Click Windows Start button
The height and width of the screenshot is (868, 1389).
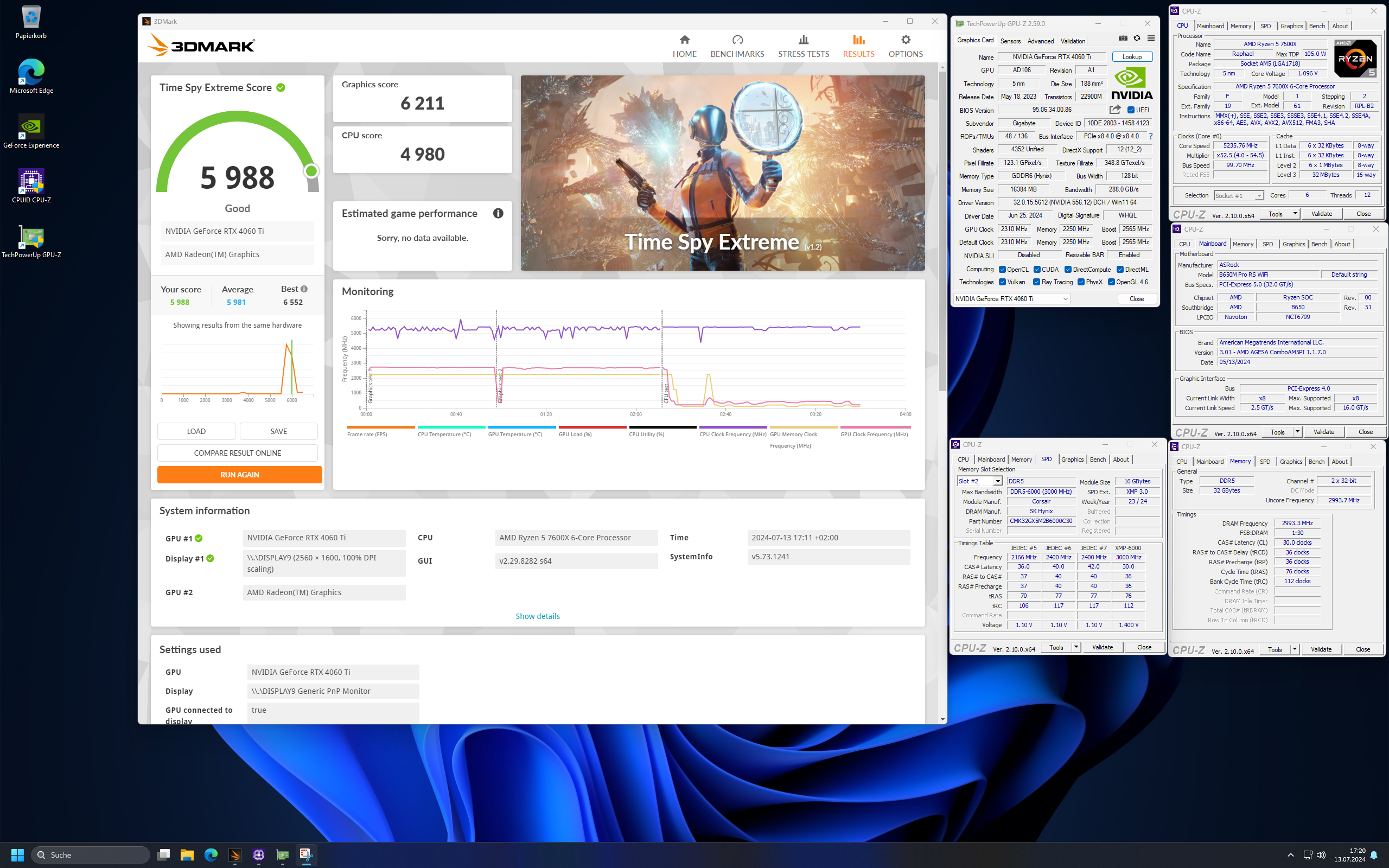click(17, 854)
